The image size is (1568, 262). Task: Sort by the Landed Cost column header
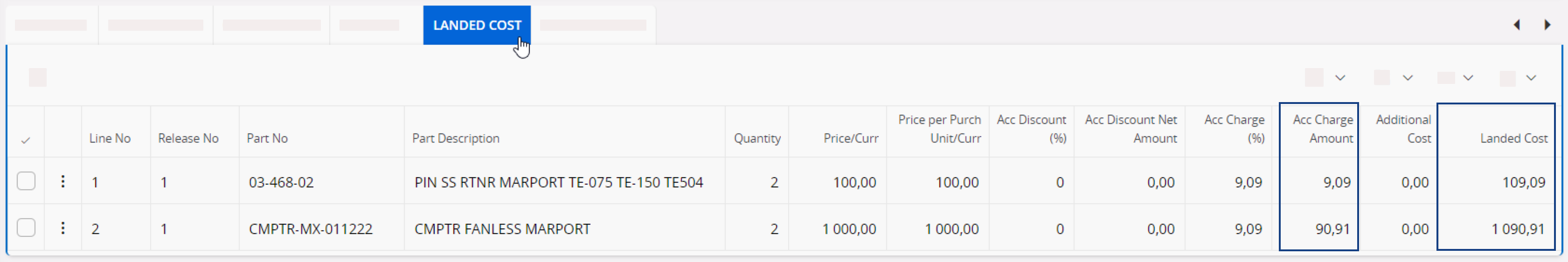tap(1513, 138)
